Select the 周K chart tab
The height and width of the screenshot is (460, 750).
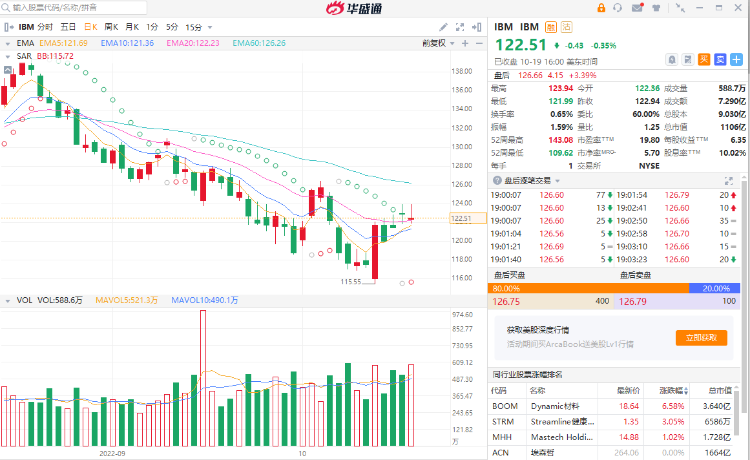point(111,27)
